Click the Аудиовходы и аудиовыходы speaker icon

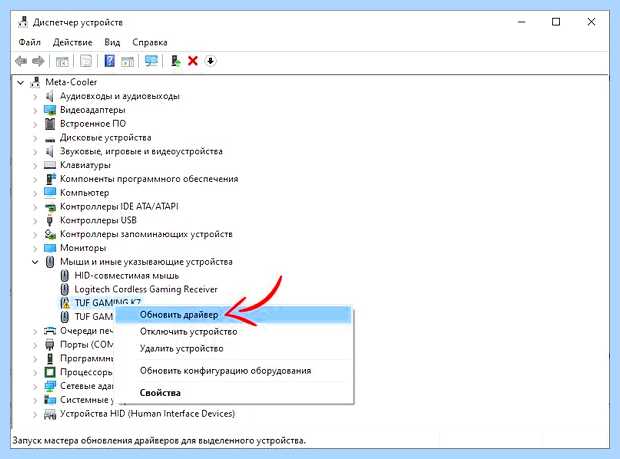point(49,96)
